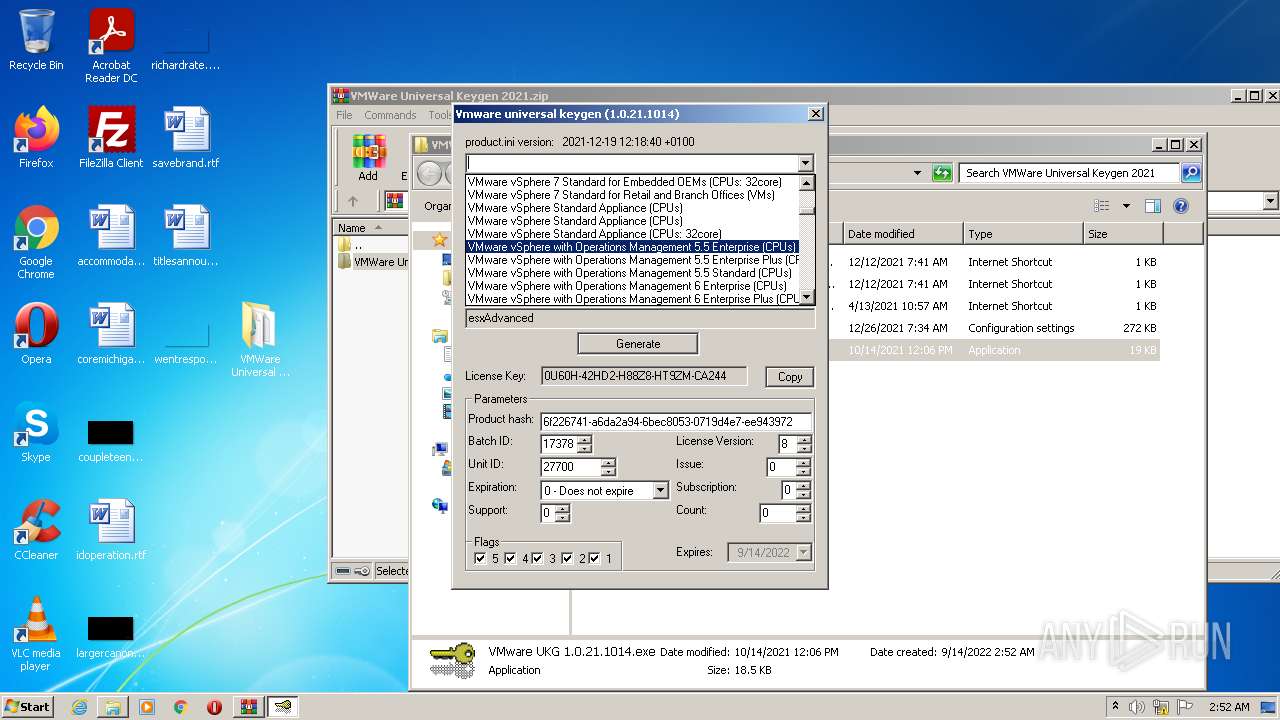Click the WinRAR taskbar icon

pyautogui.click(x=248, y=707)
